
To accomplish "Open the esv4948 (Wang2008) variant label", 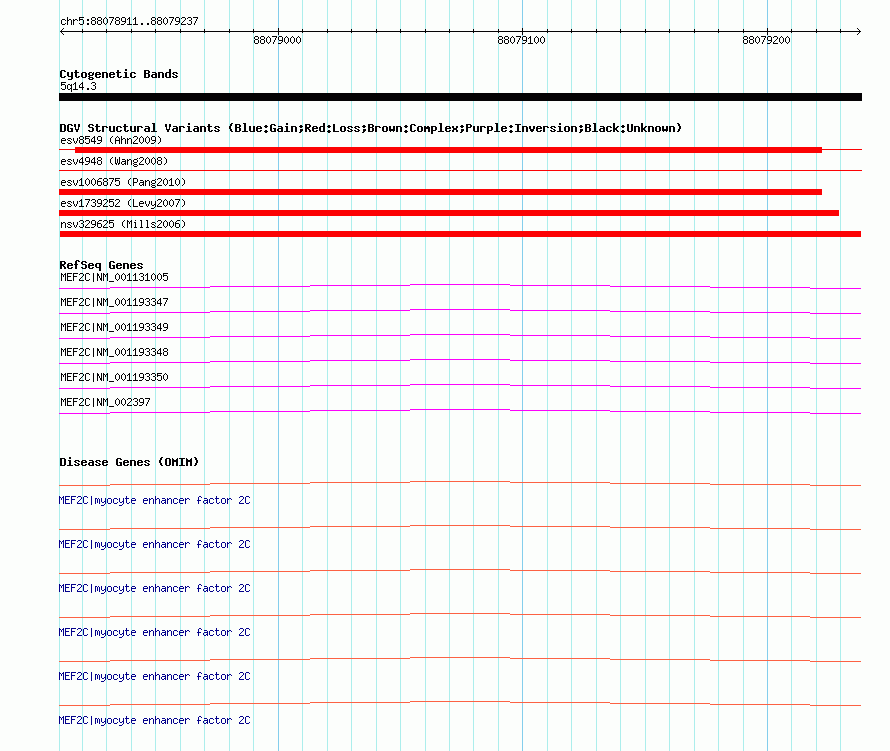I will tap(114, 161).
